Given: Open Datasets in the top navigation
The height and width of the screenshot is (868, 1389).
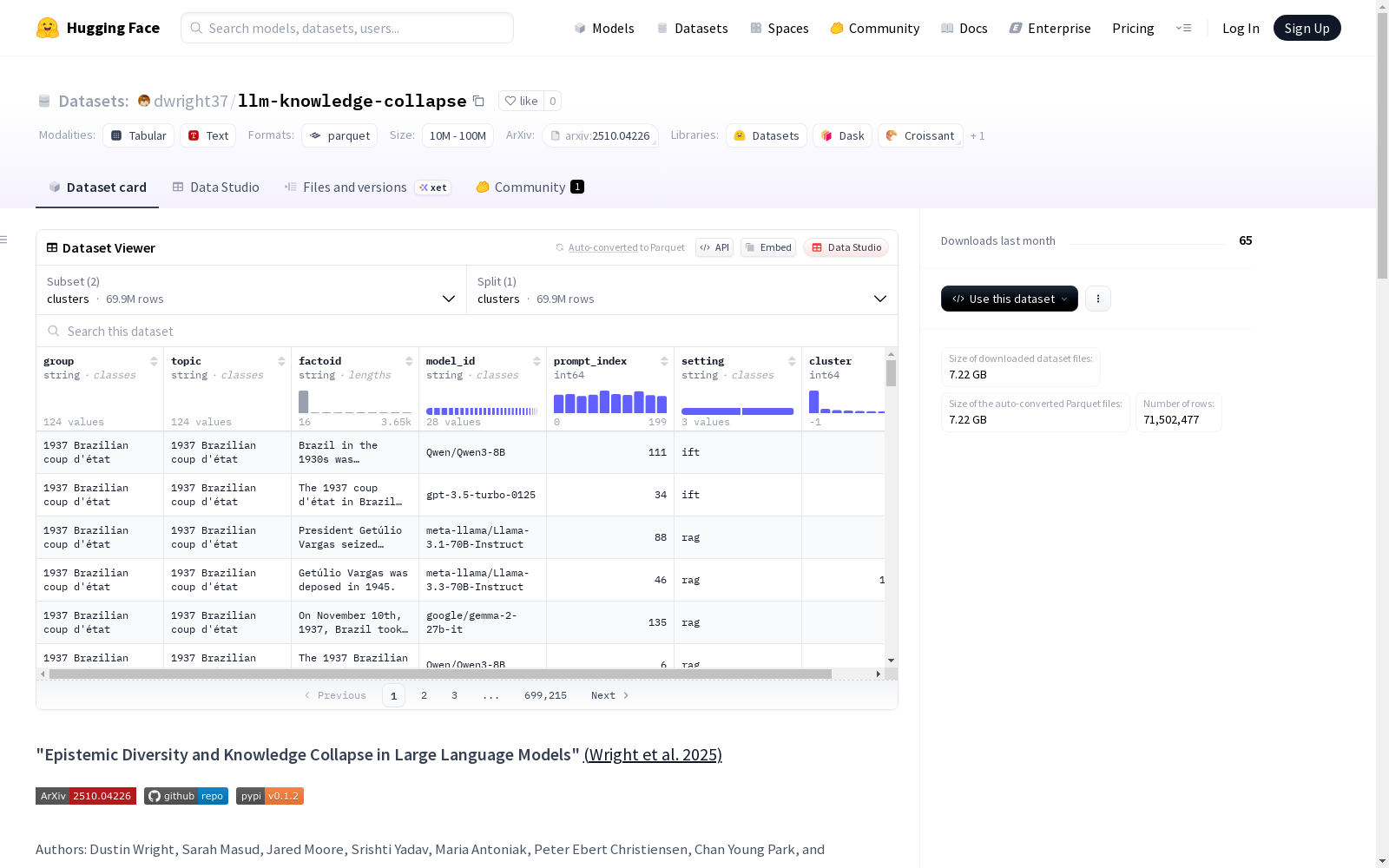Looking at the screenshot, I should coord(692,28).
